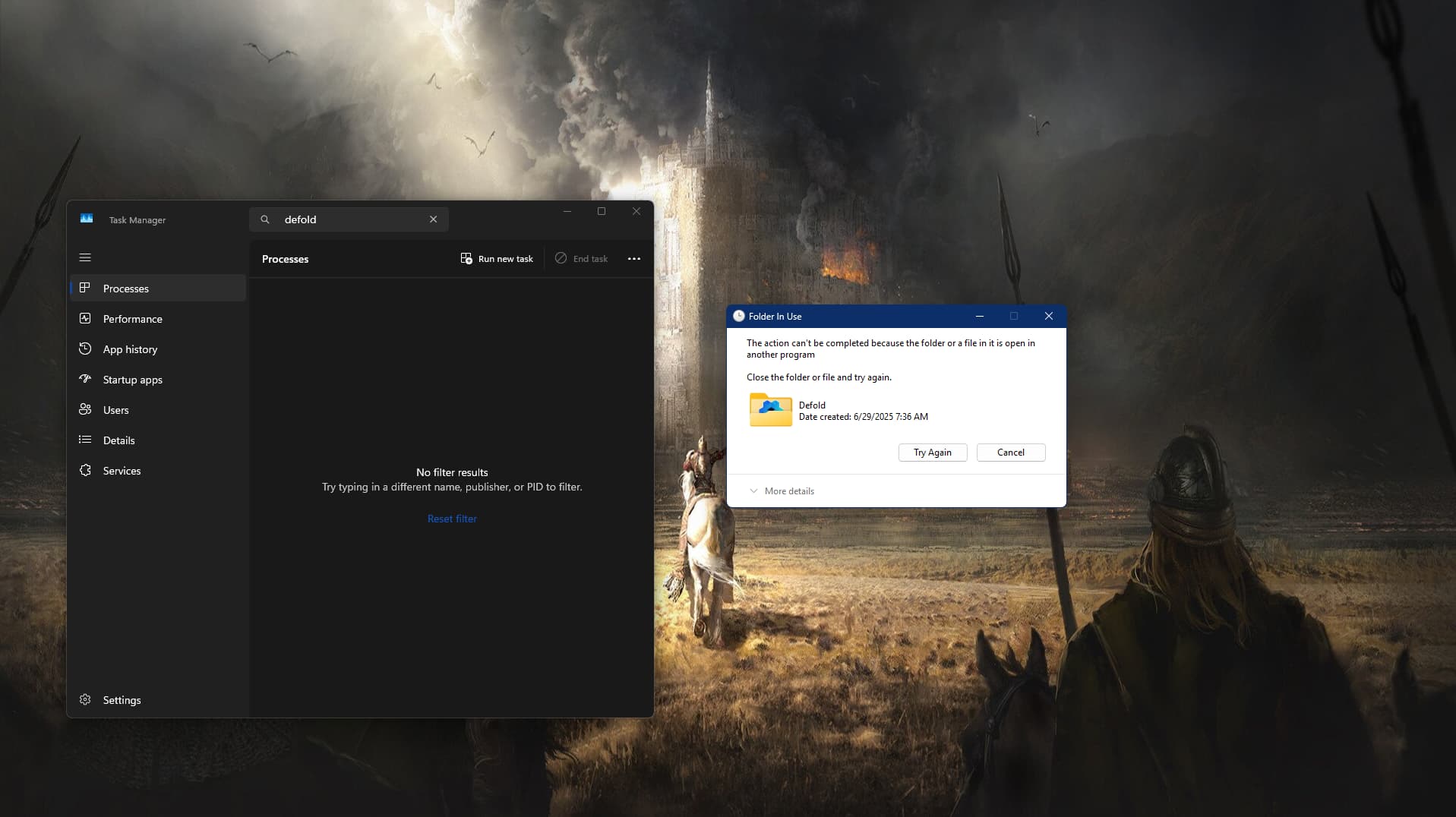The height and width of the screenshot is (817, 1456).
Task: Click the Reset filter link
Action: click(x=452, y=519)
